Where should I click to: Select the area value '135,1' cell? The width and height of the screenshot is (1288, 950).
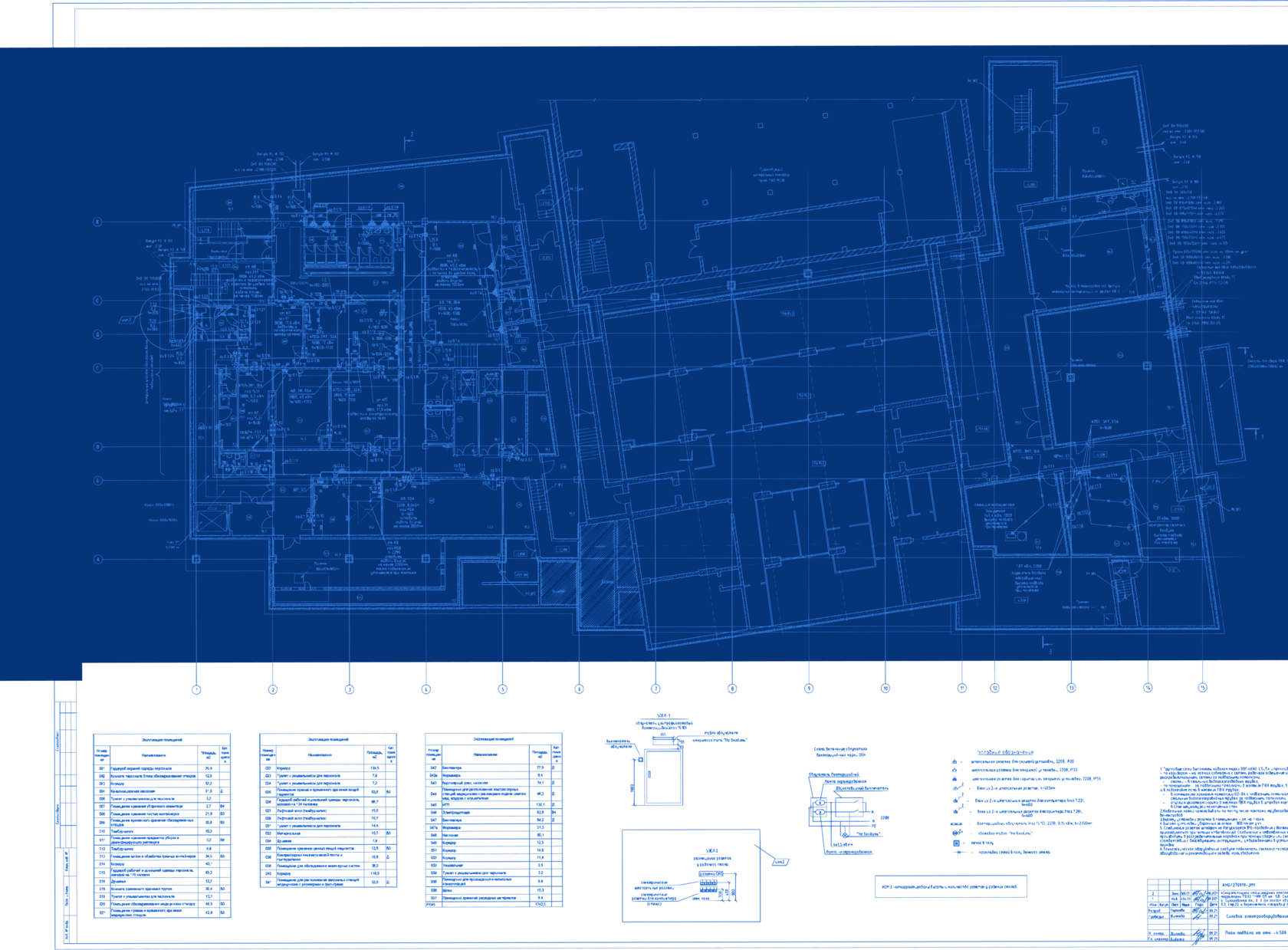(540, 805)
